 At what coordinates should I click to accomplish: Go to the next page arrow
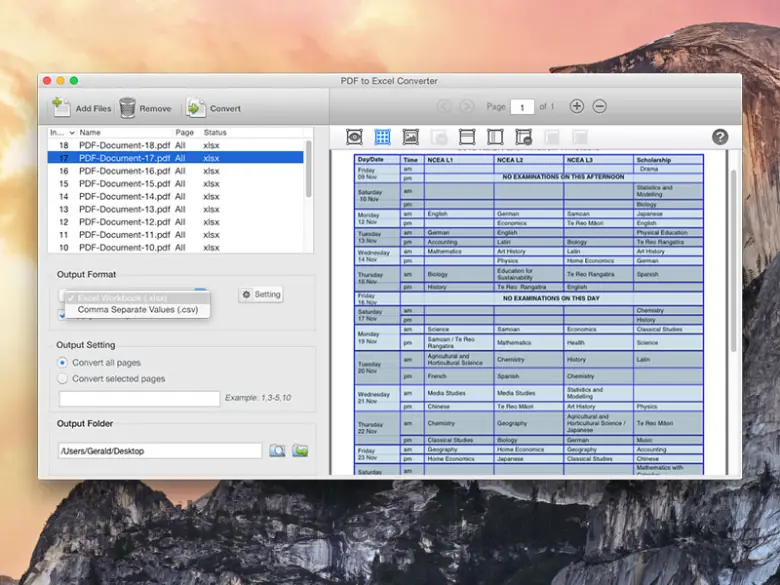click(467, 106)
